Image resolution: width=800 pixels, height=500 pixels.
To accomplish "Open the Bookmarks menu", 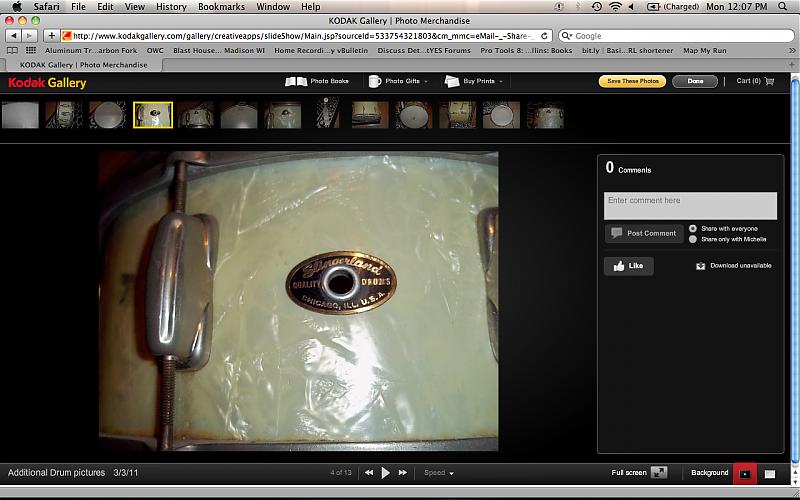I will pos(221,7).
